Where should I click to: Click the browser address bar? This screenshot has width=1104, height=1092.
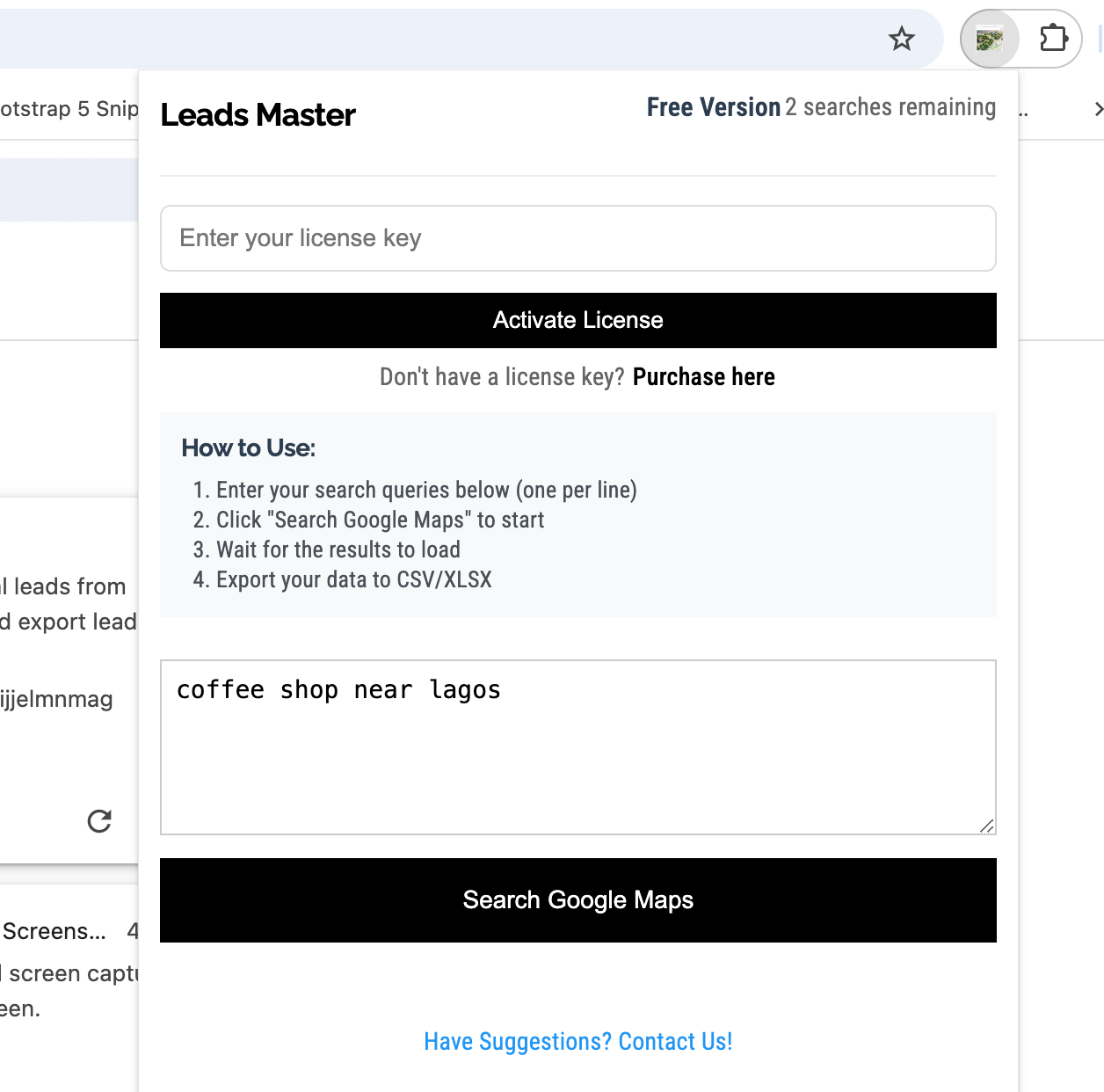[x=439, y=39]
